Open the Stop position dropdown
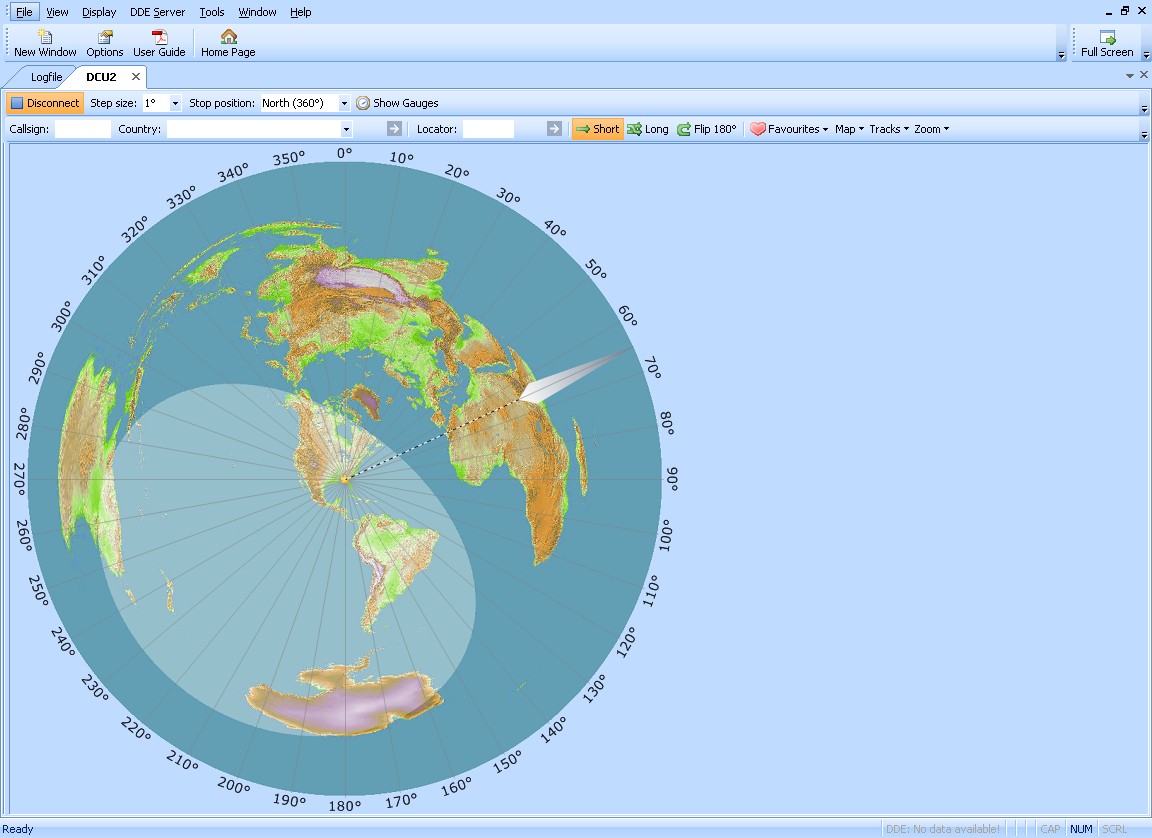 point(344,103)
